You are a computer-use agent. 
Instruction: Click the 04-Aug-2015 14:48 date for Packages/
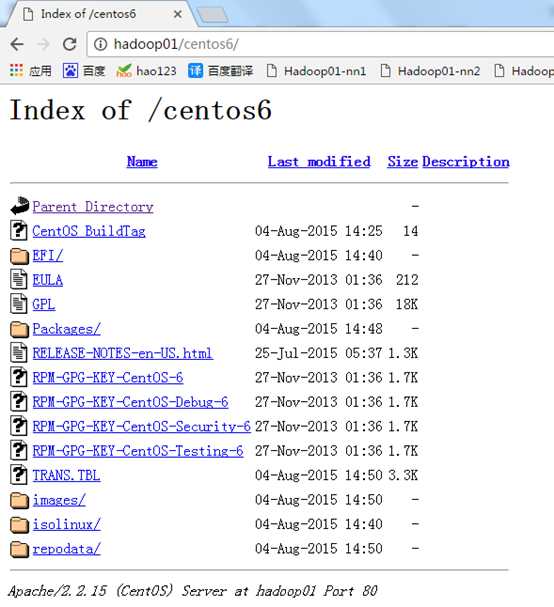[319, 329]
